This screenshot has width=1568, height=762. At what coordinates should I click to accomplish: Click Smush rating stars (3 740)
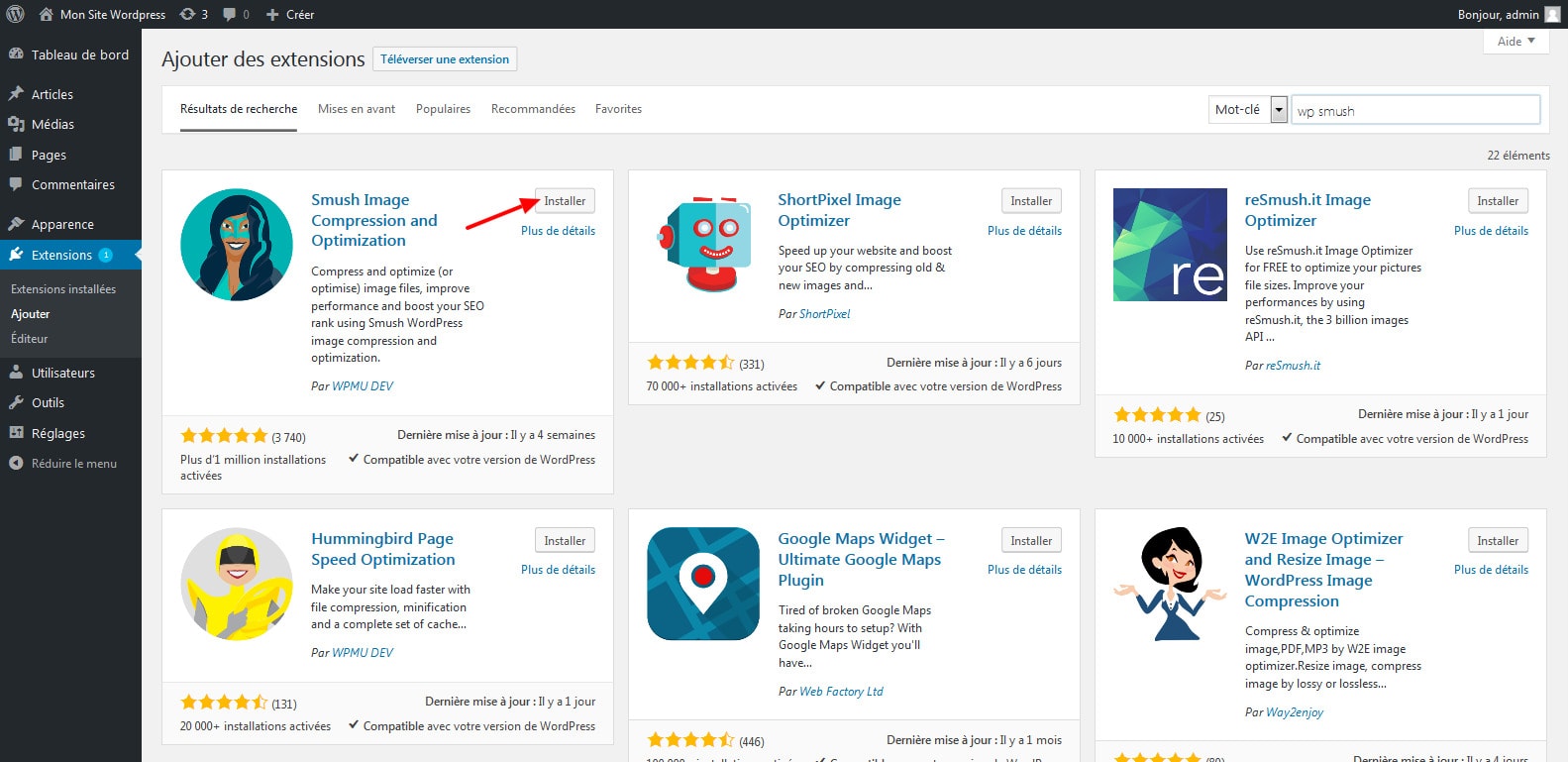point(224,436)
